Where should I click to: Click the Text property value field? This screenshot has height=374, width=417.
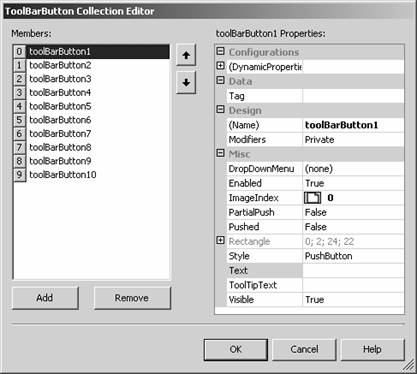[353, 271]
